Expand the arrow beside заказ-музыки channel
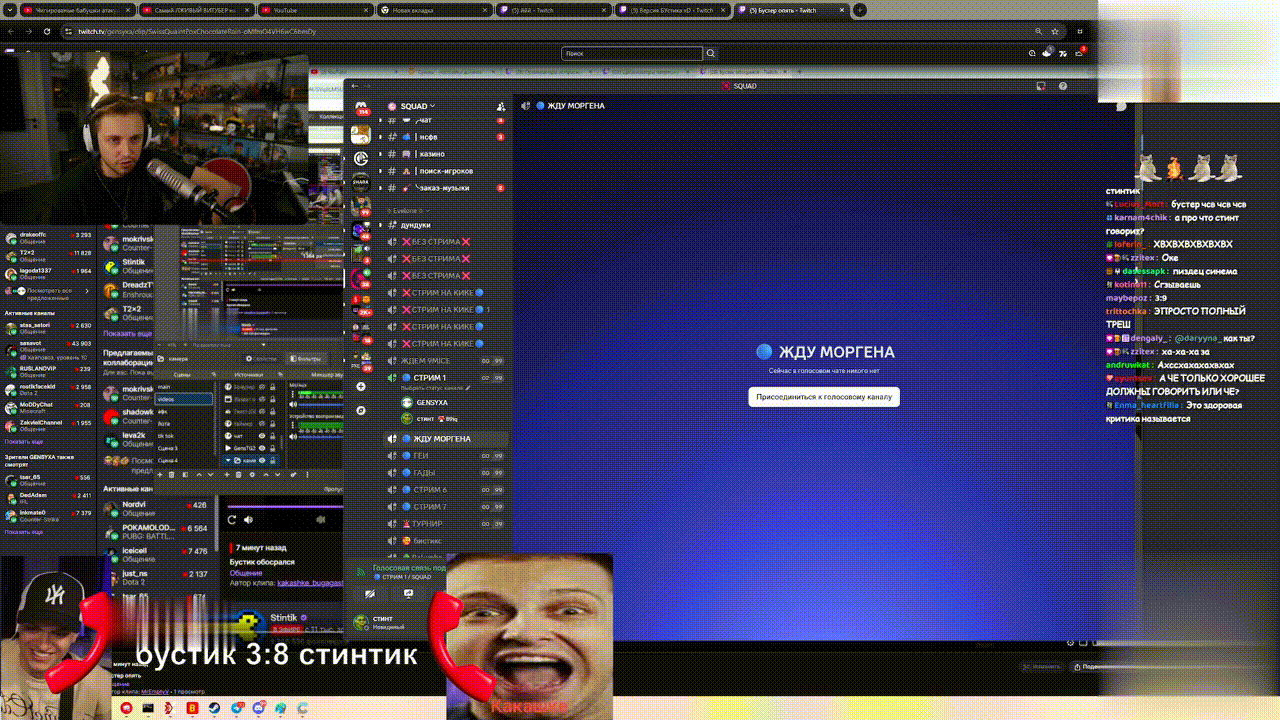Viewport: 1280px width, 720px height. tap(381, 188)
